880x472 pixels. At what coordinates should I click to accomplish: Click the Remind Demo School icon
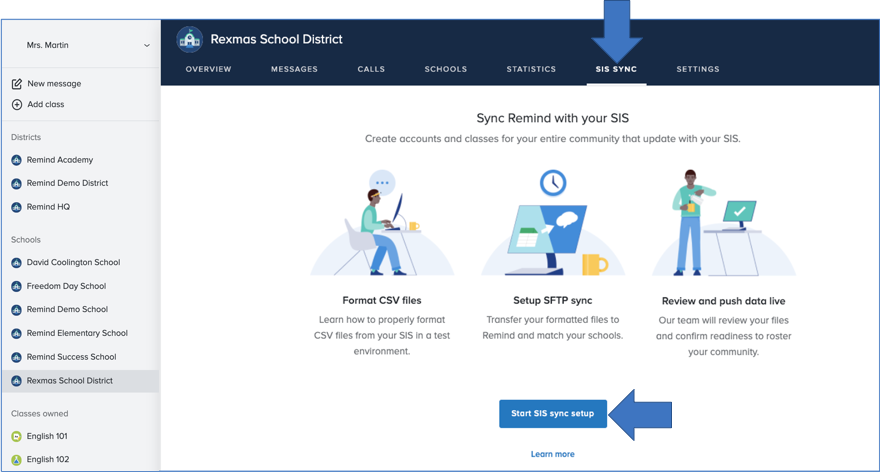click(16, 310)
